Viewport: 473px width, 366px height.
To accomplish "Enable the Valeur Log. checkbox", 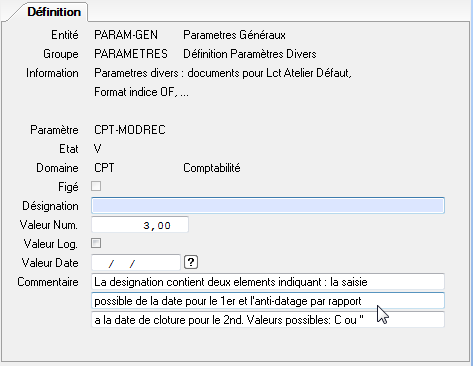I will click(x=96, y=243).
